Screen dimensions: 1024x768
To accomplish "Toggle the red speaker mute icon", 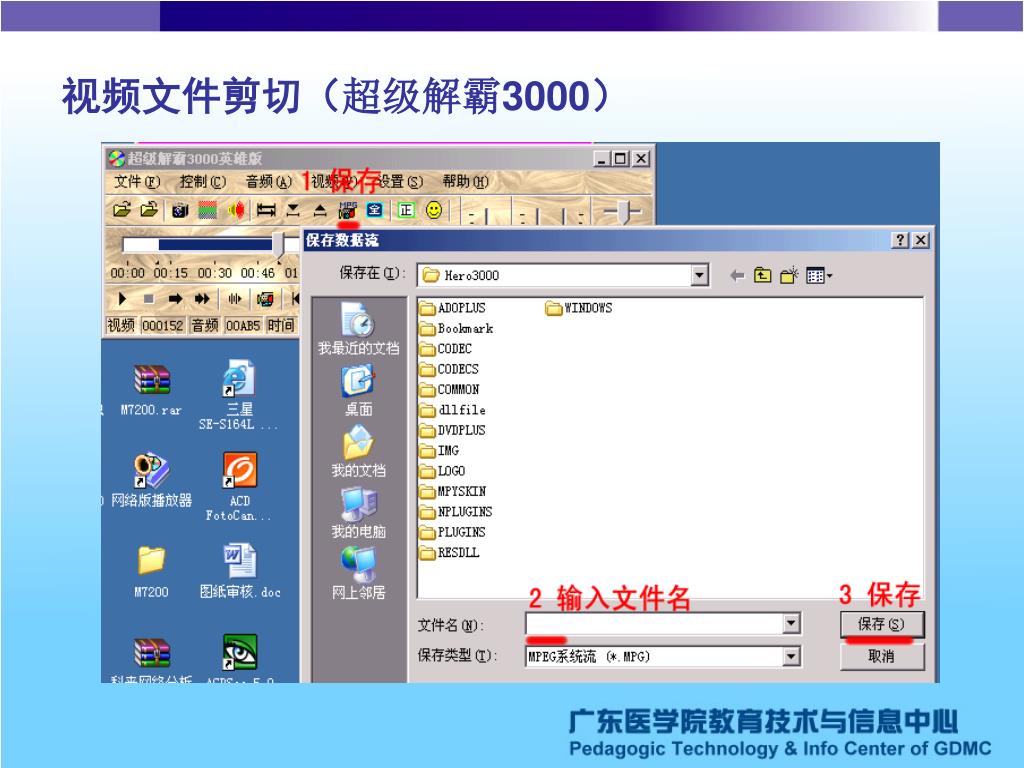I will 236,210.
